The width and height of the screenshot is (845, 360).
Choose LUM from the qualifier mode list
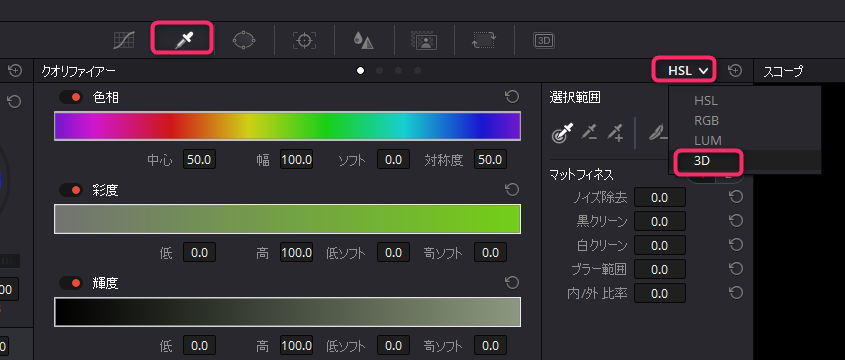[708, 141]
